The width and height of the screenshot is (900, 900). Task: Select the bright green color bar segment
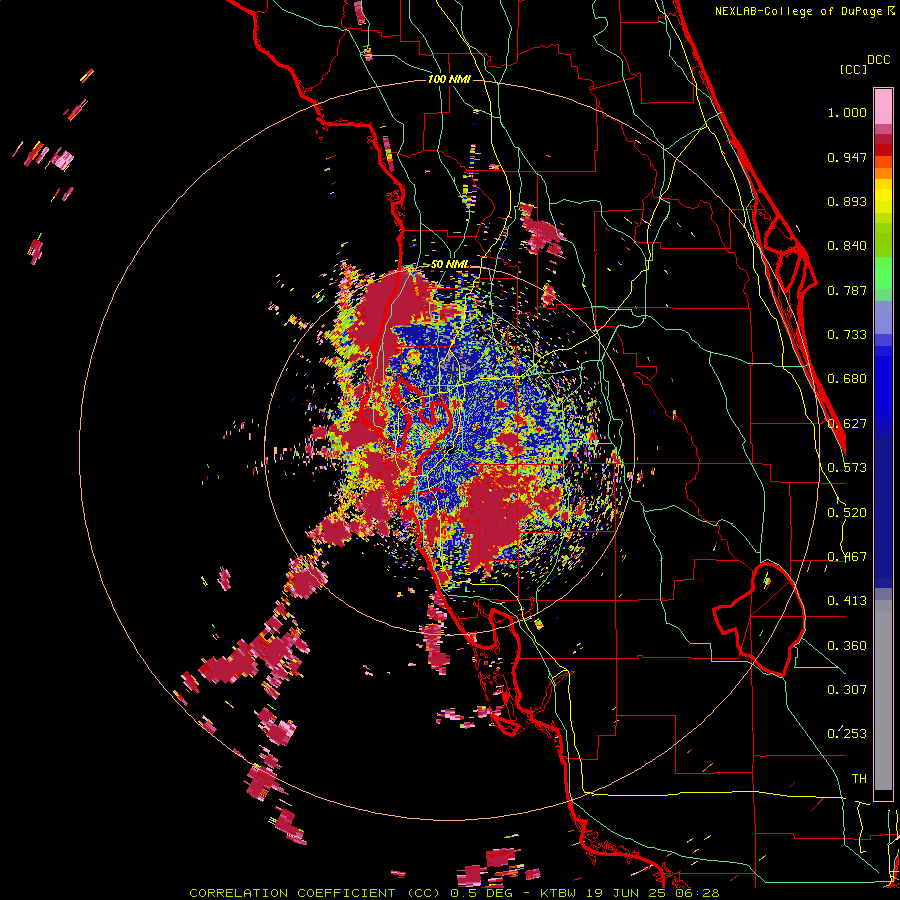coord(883,273)
